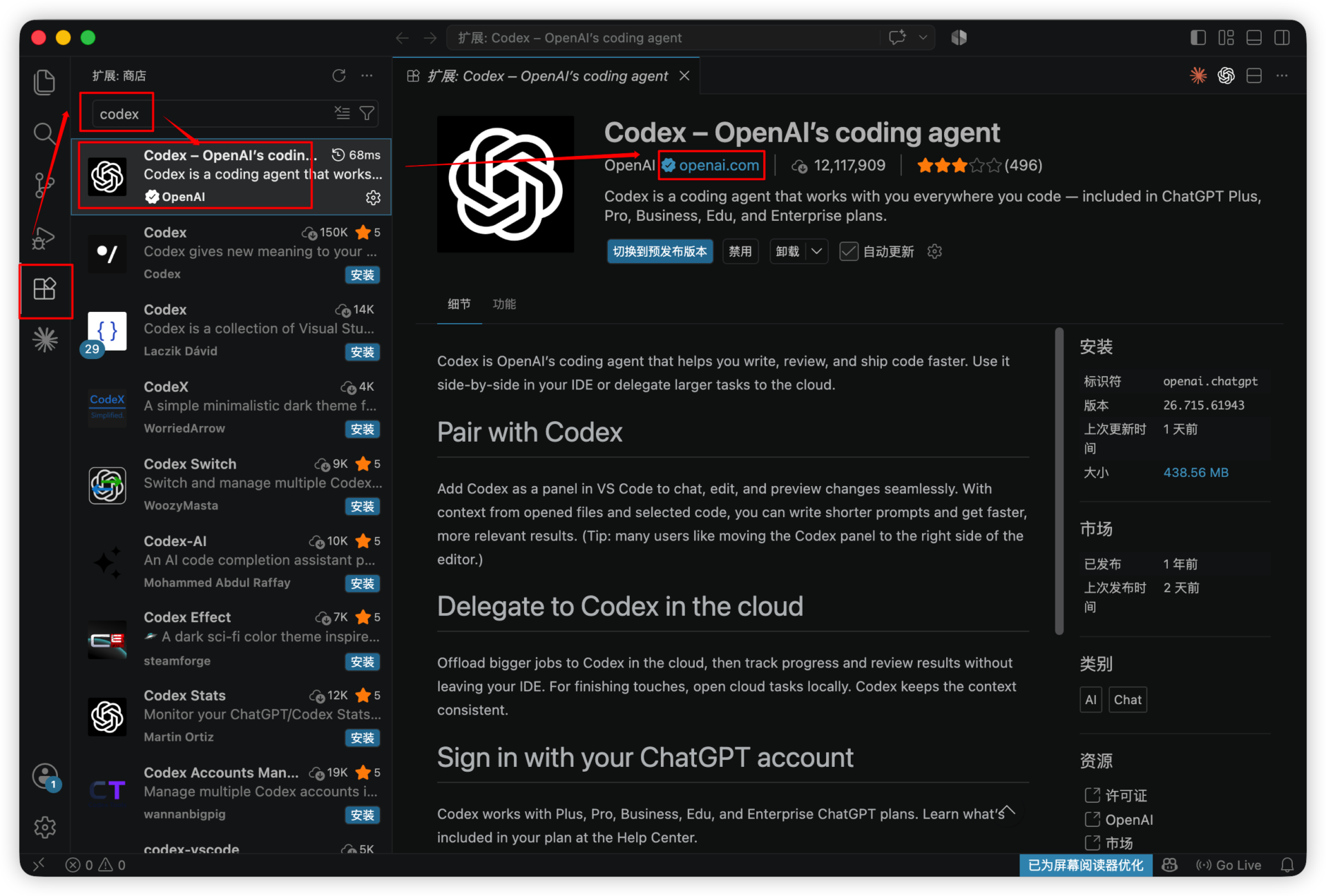Open Run and Debug view
Screen dimensions: 1326x896
[x=45, y=237]
